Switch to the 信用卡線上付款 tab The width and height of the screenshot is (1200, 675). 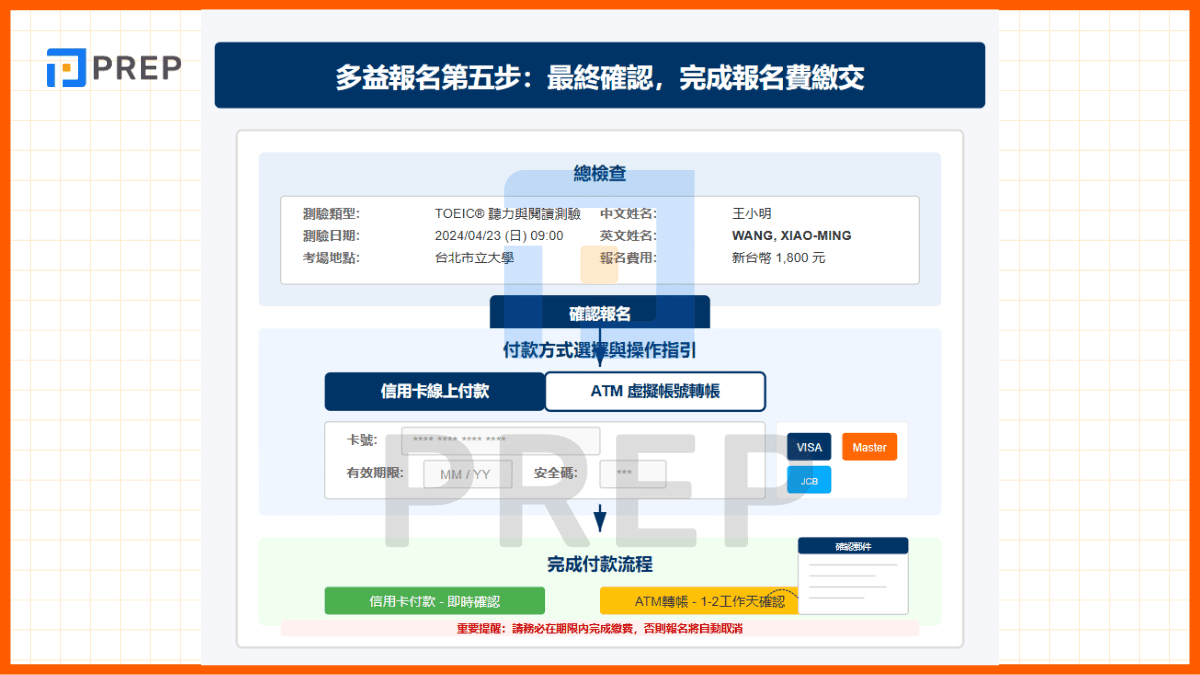(x=434, y=391)
